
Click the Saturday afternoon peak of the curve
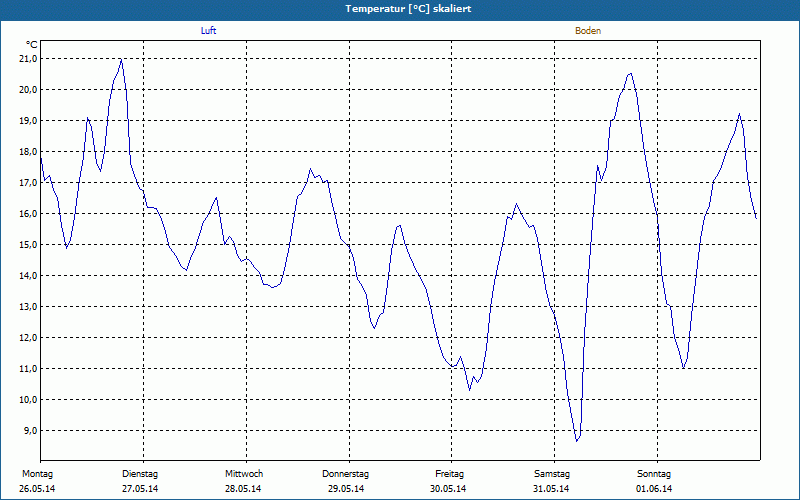tap(631, 73)
